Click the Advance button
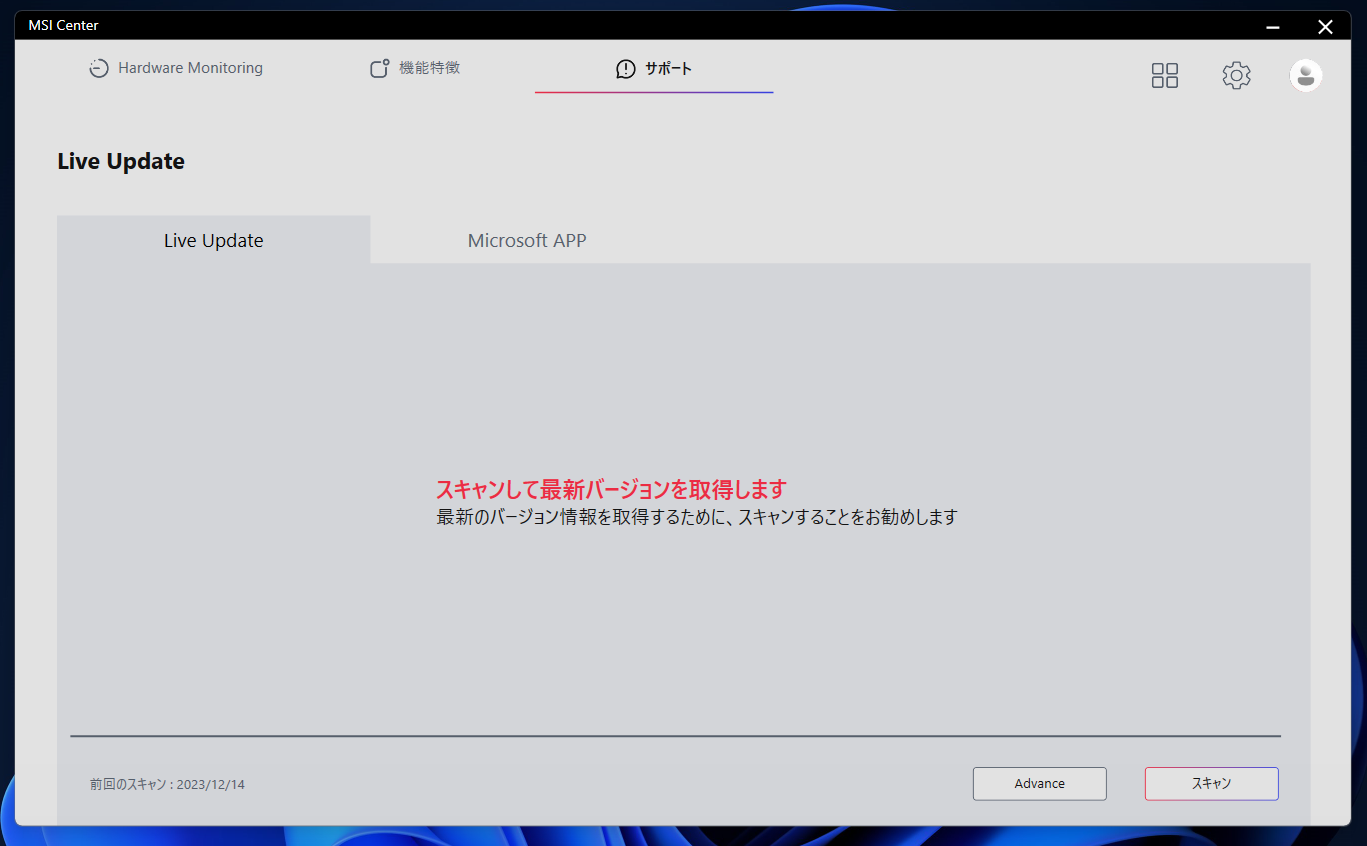The height and width of the screenshot is (846, 1367). point(1040,784)
